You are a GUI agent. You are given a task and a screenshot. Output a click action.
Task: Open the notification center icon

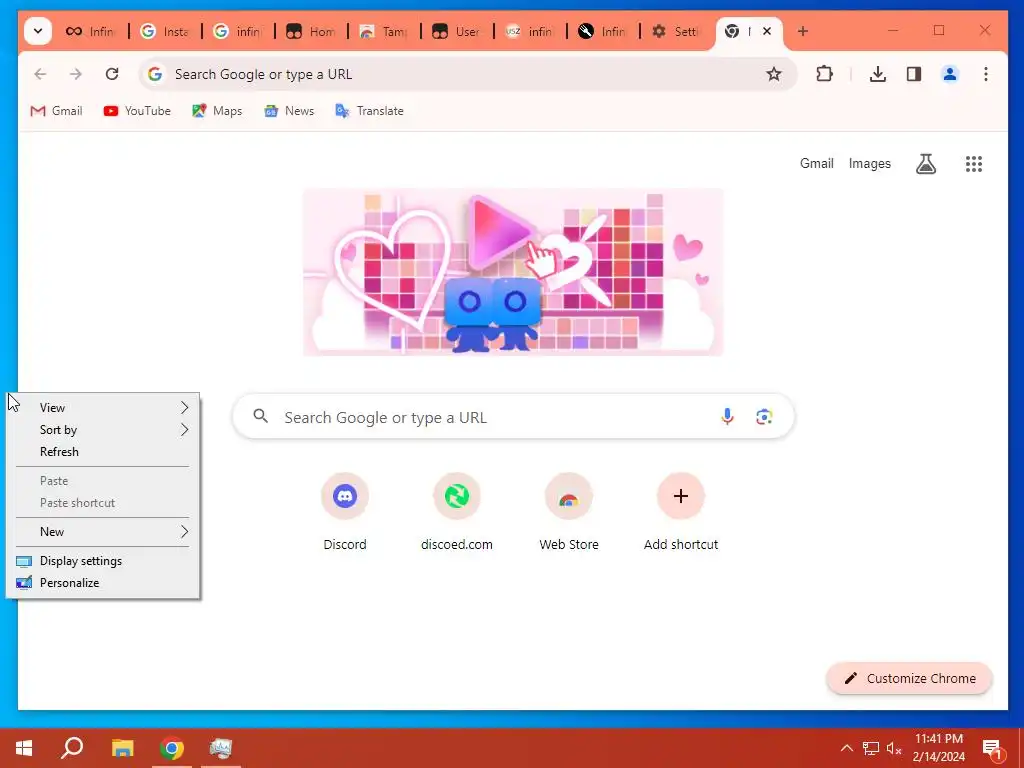tap(992, 748)
